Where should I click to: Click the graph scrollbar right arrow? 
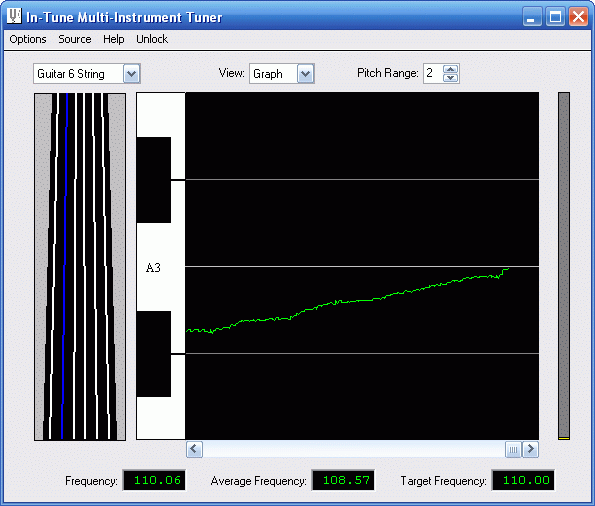coord(530,449)
